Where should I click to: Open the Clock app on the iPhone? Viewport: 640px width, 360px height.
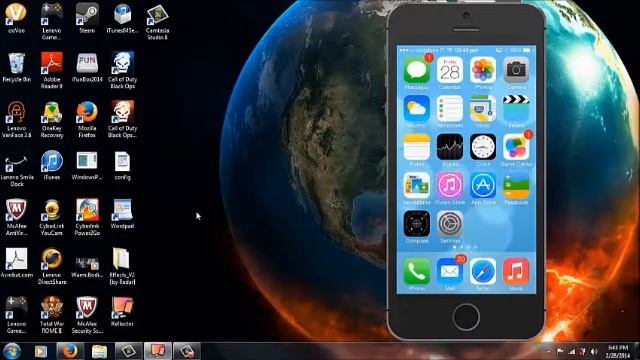(483, 147)
